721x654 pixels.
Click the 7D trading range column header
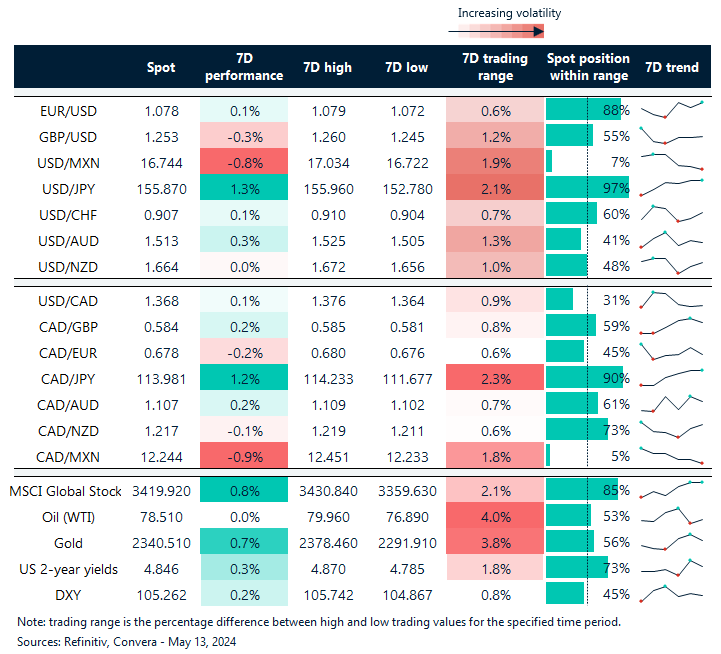pyautogui.click(x=489, y=68)
